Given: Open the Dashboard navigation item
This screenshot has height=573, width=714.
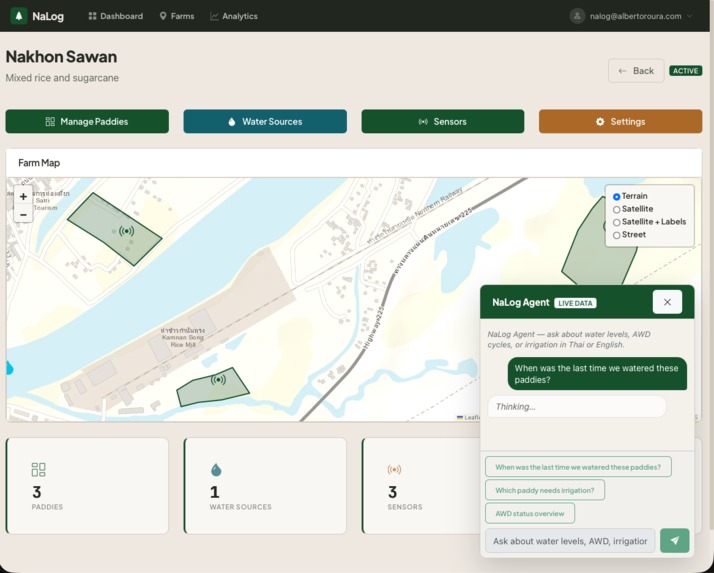Looking at the screenshot, I should coord(116,16).
